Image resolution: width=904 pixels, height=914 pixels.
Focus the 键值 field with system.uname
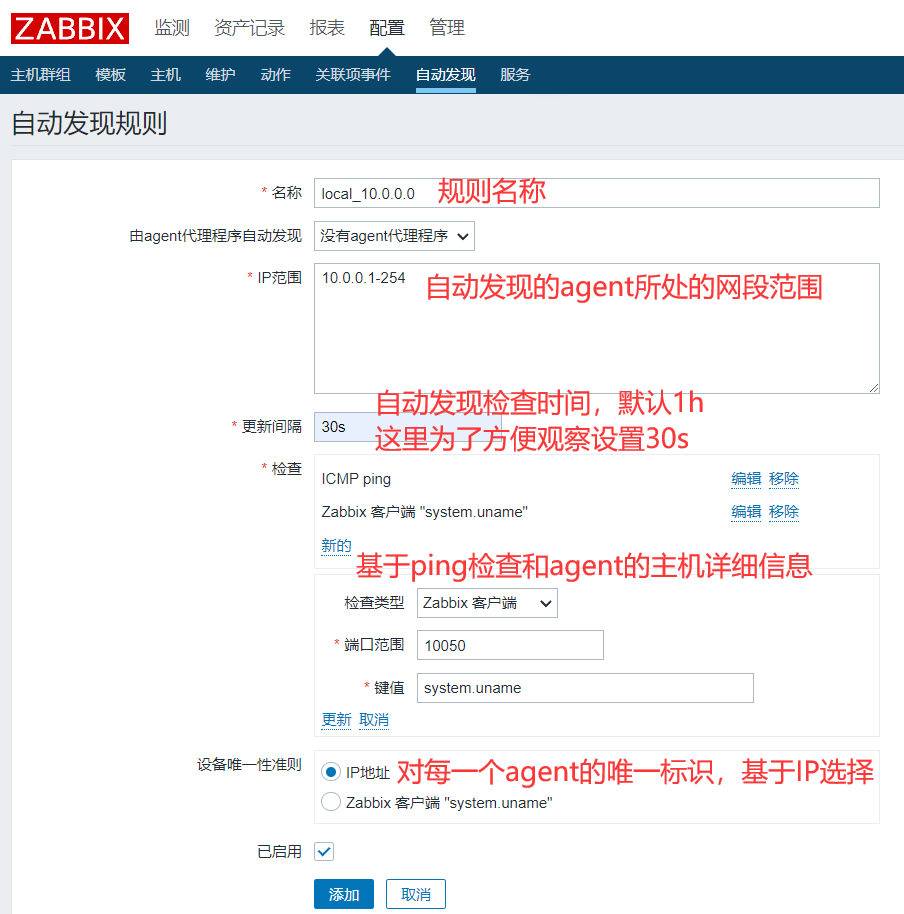pos(585,688)
